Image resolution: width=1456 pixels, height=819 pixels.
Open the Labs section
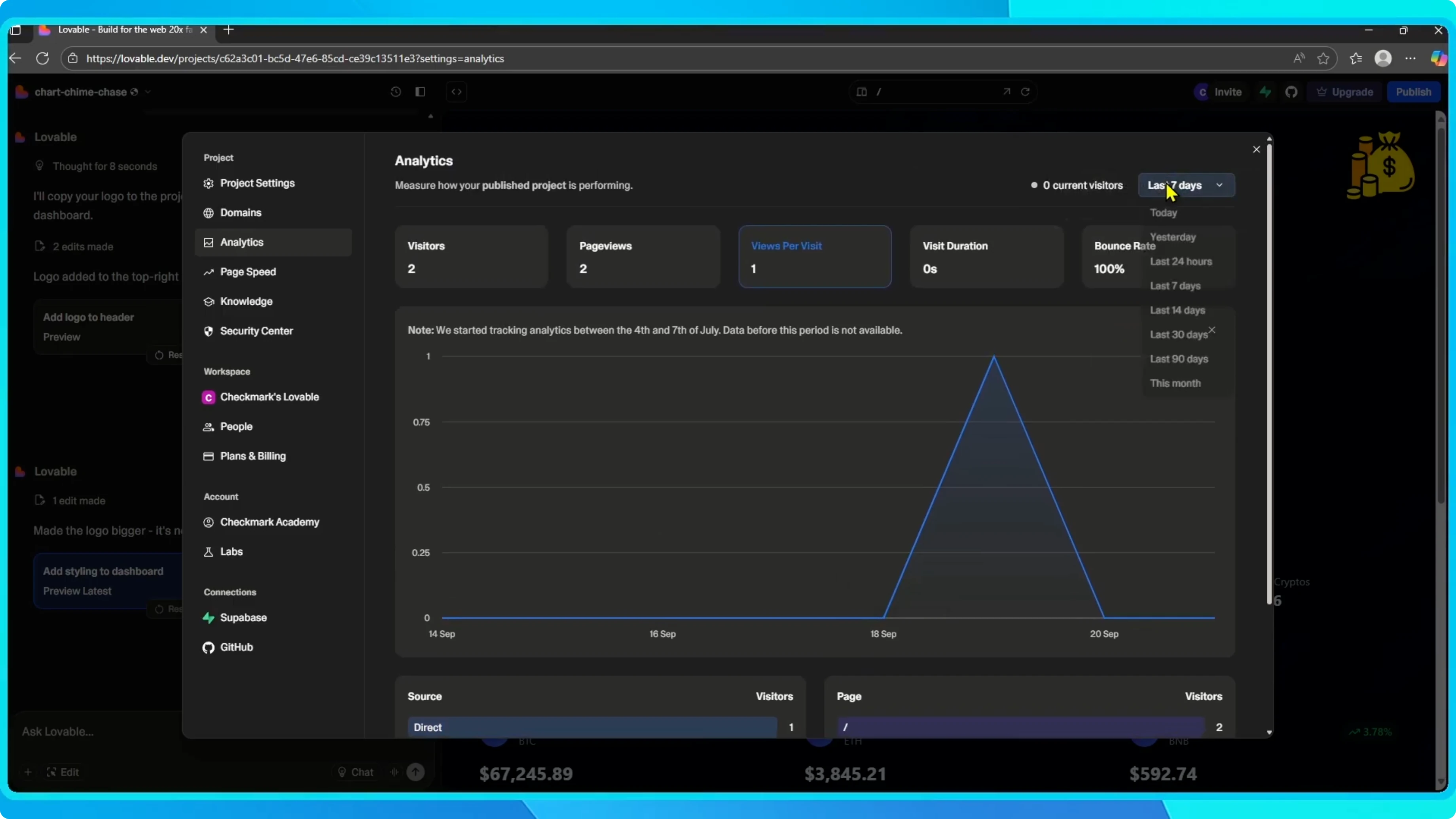[x=273, y=552]
